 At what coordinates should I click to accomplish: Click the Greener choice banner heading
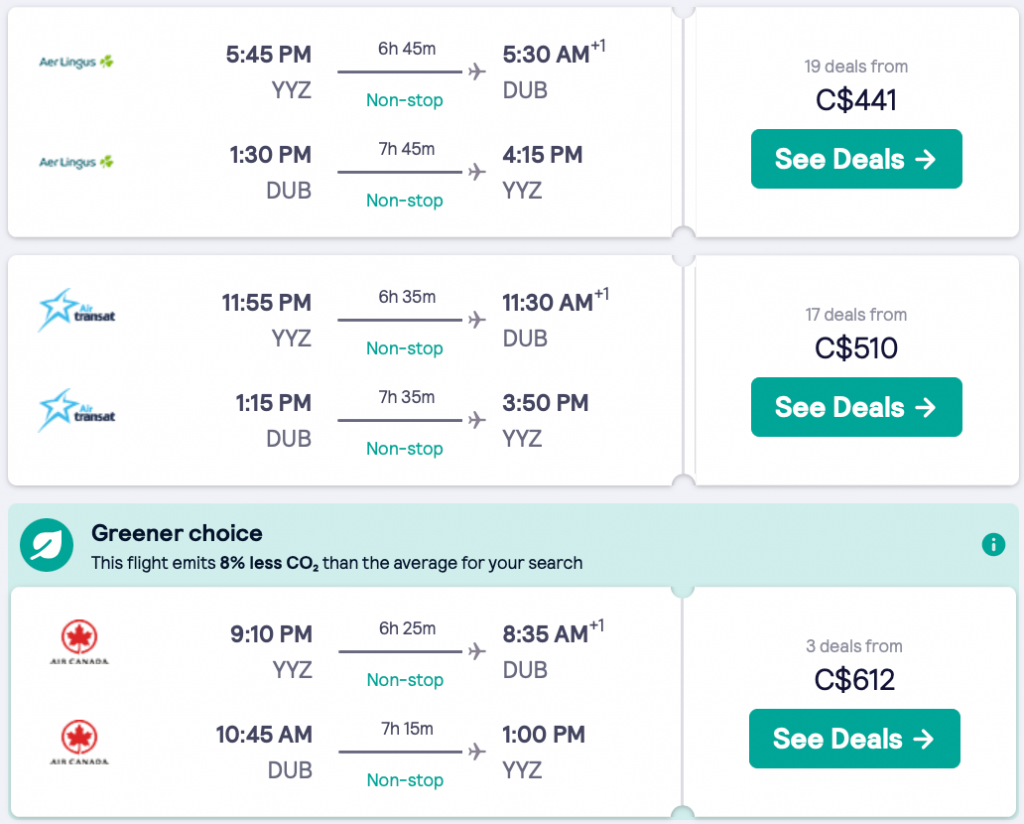(177, 533)
